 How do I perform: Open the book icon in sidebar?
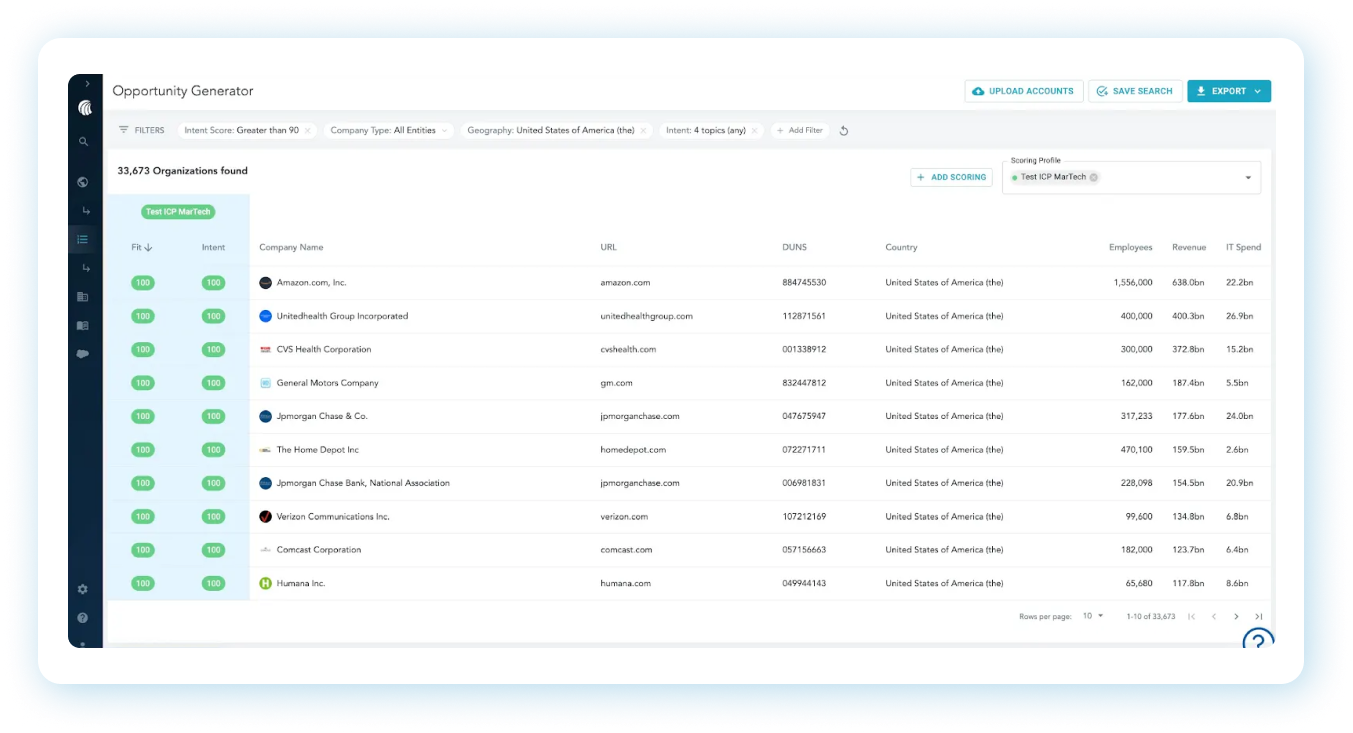pos(83,325)
